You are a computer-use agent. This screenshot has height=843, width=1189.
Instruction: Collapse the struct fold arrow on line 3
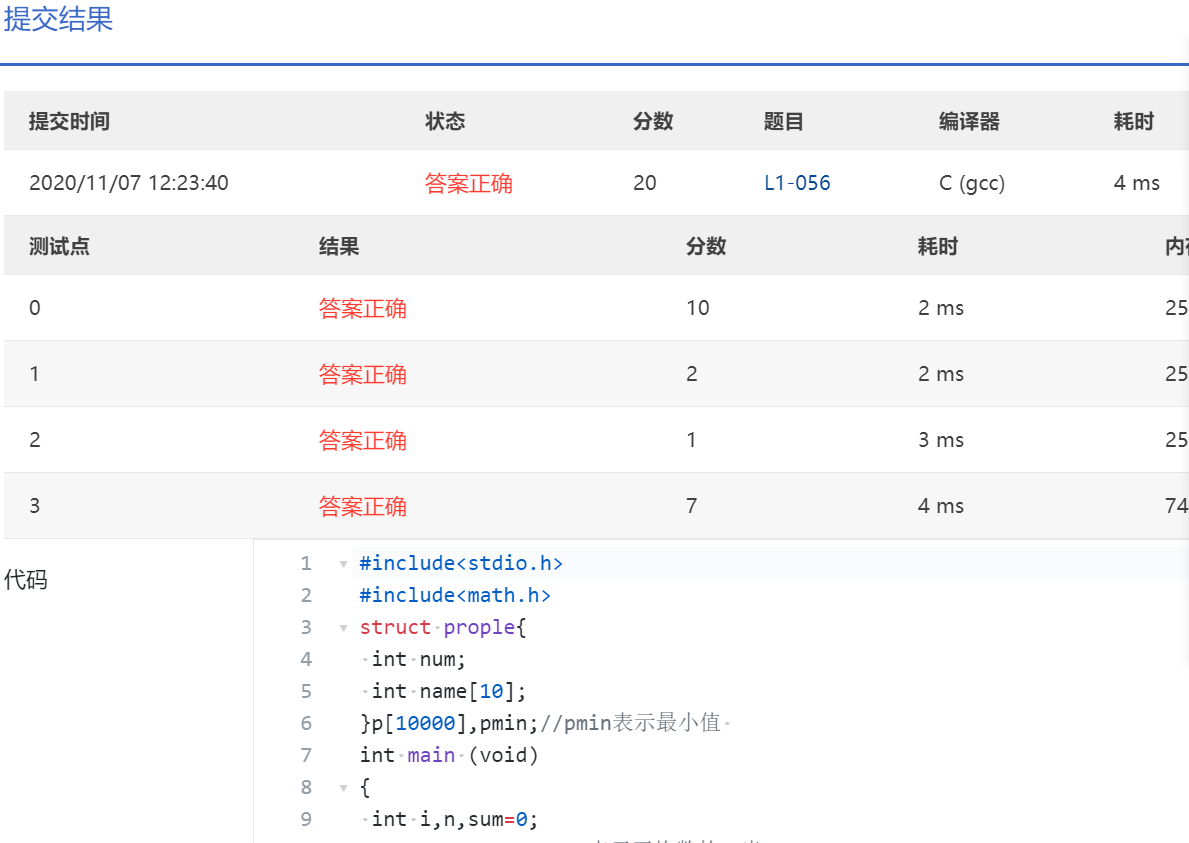point(343,628)
